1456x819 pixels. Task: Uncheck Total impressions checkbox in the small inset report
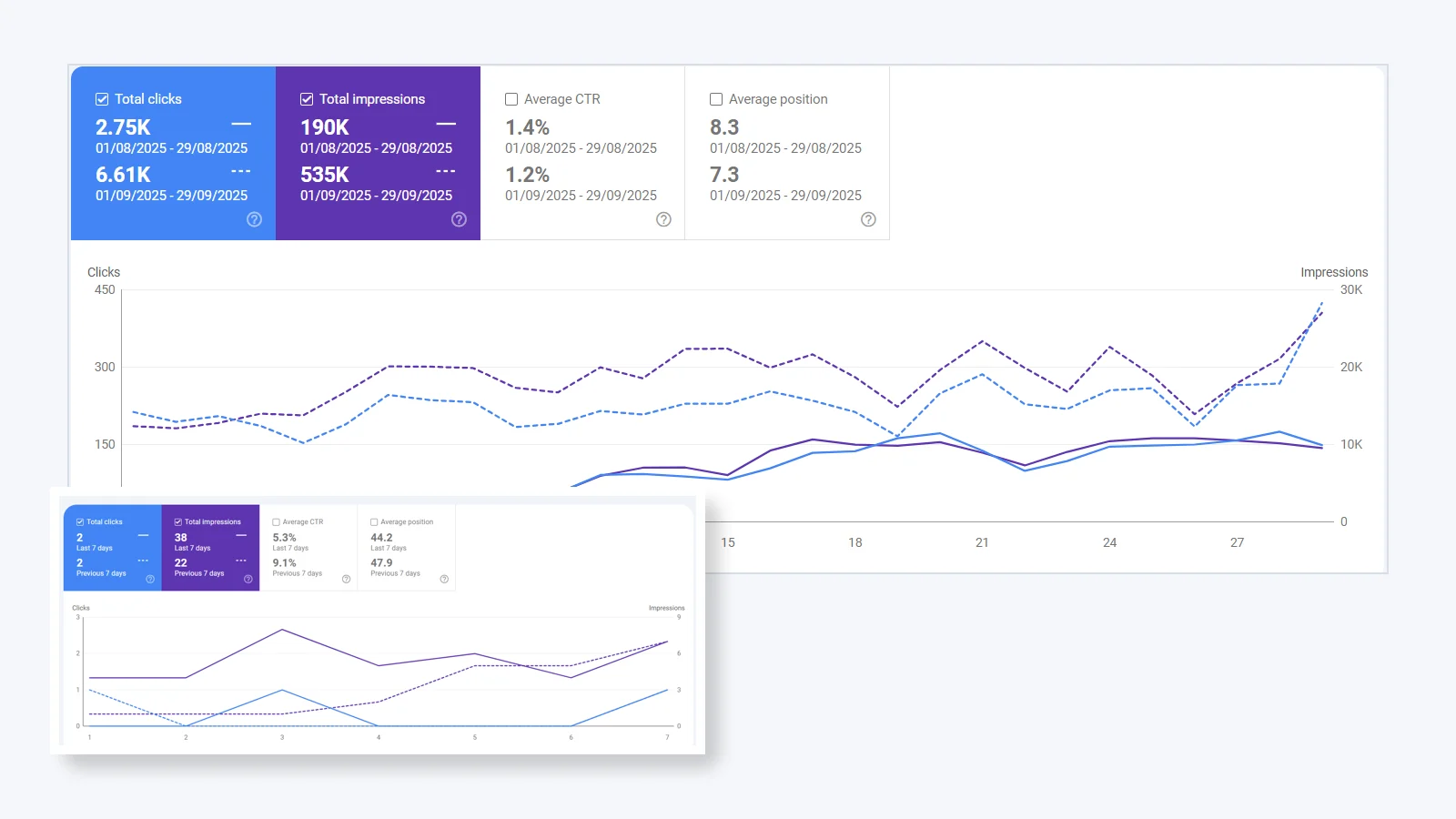tap(177, 522)
